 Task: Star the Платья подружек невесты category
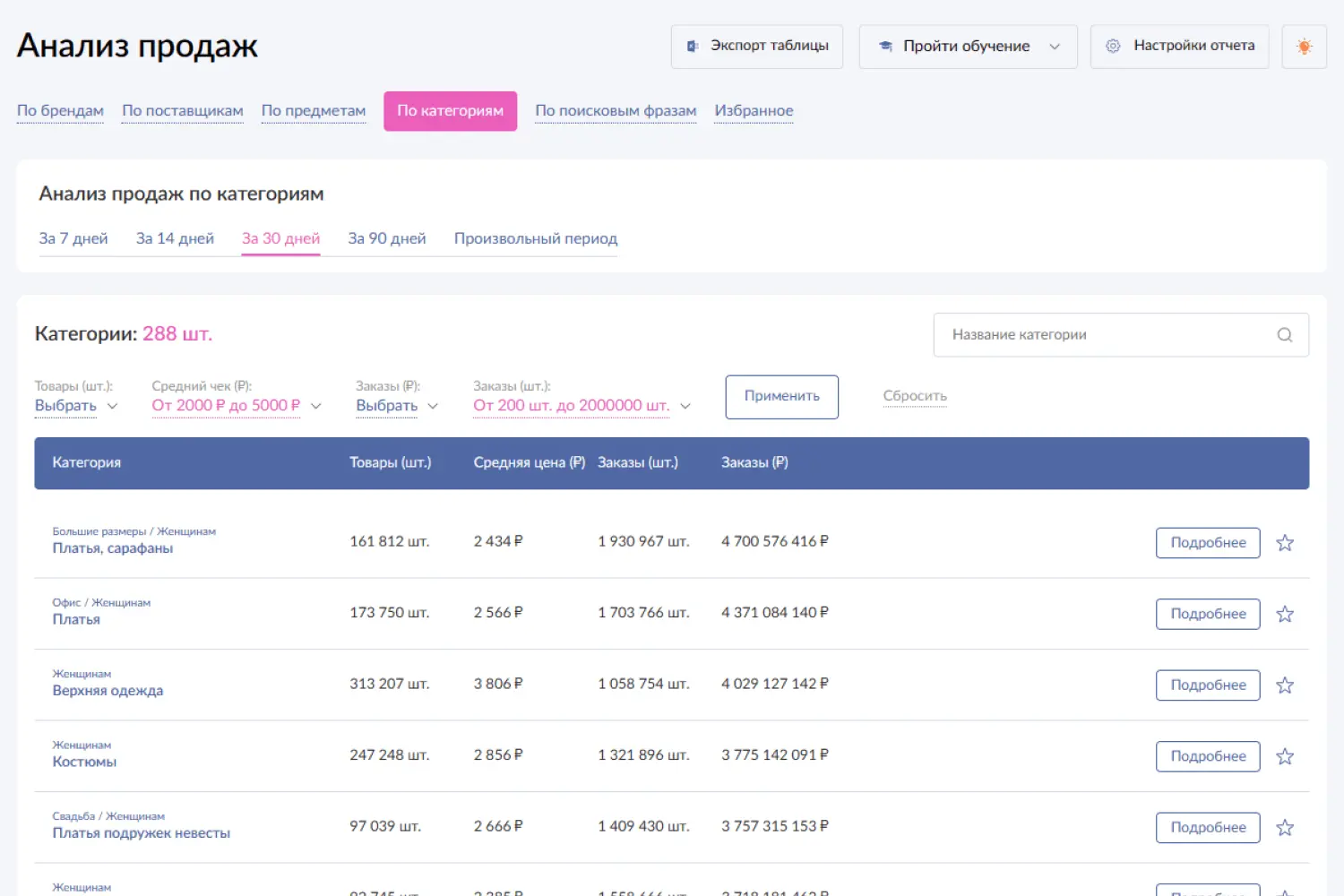click(x=1285, y=828)
